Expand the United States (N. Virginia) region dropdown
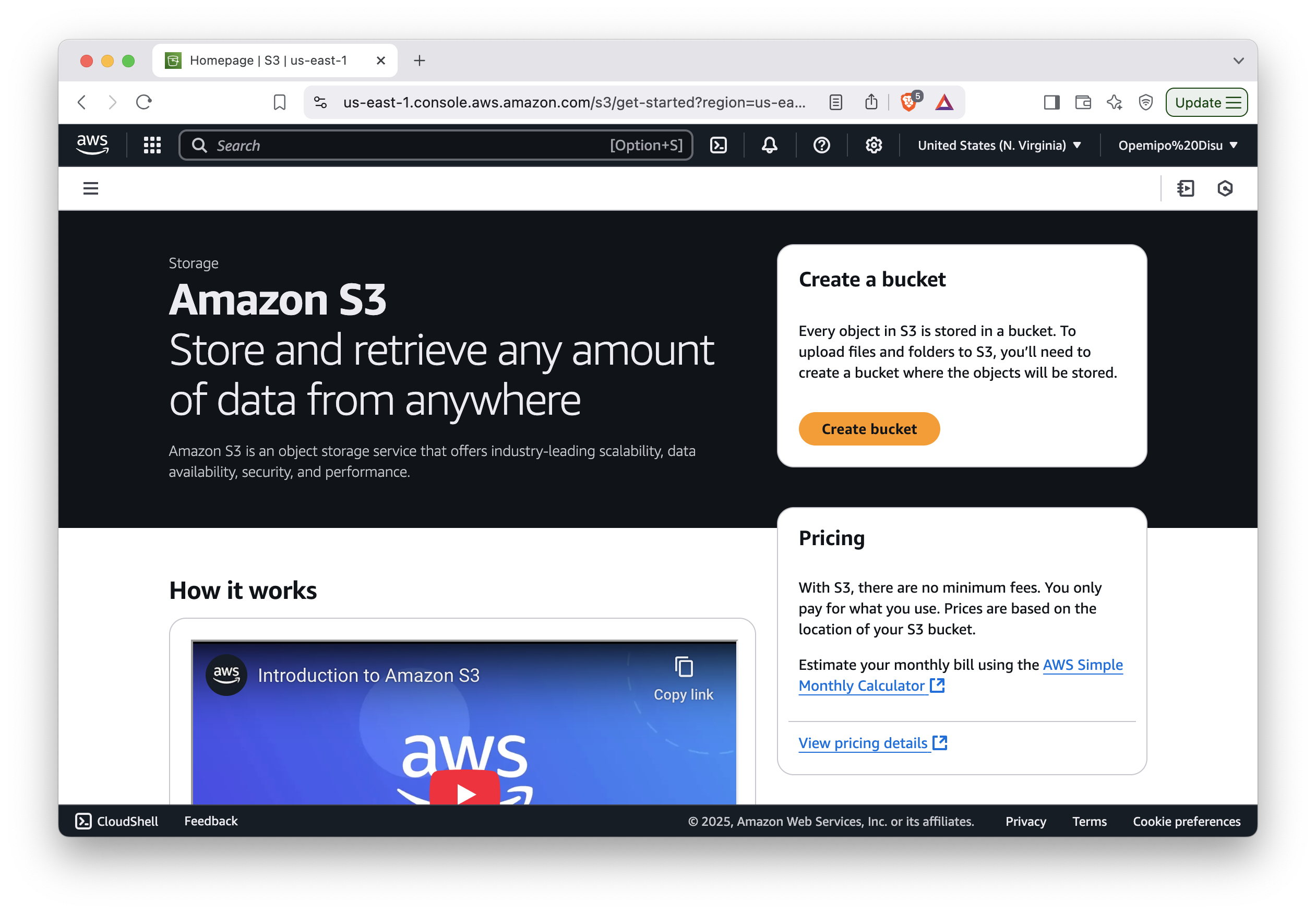This screenshot has width=1316, height=914. point(999,146)
